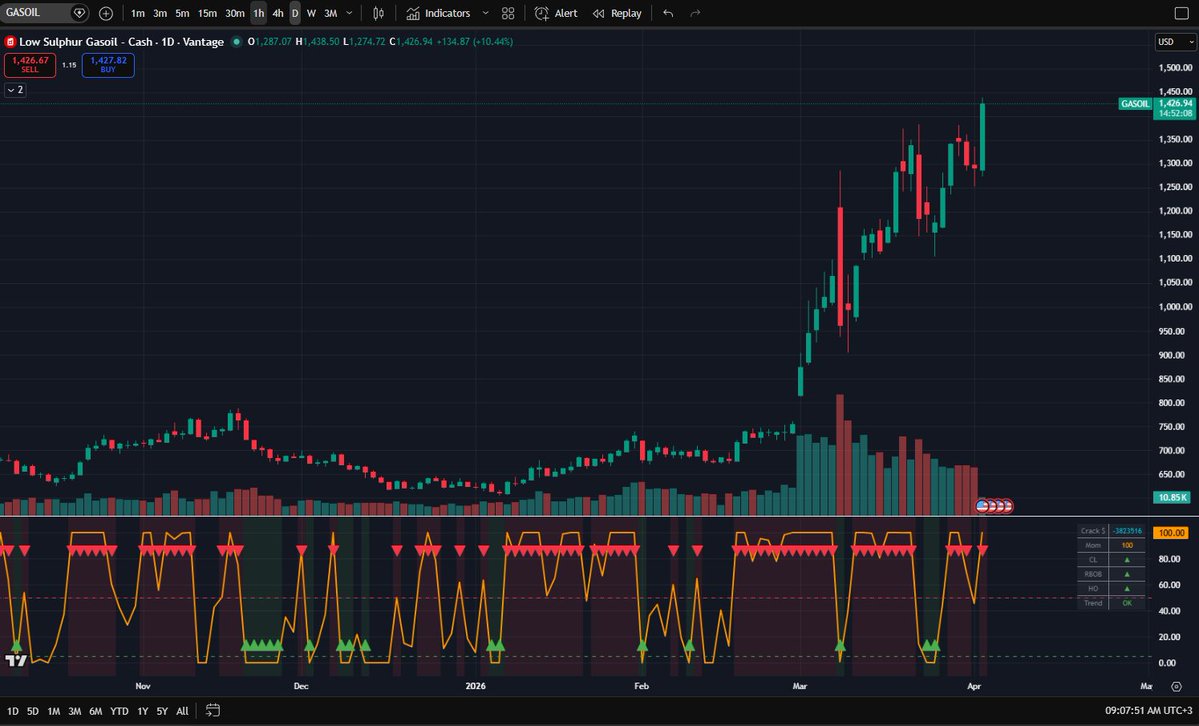Click the Crack S value -3823516
The height and width of the screenshot is (726, 1199).
coord(1127,531)
